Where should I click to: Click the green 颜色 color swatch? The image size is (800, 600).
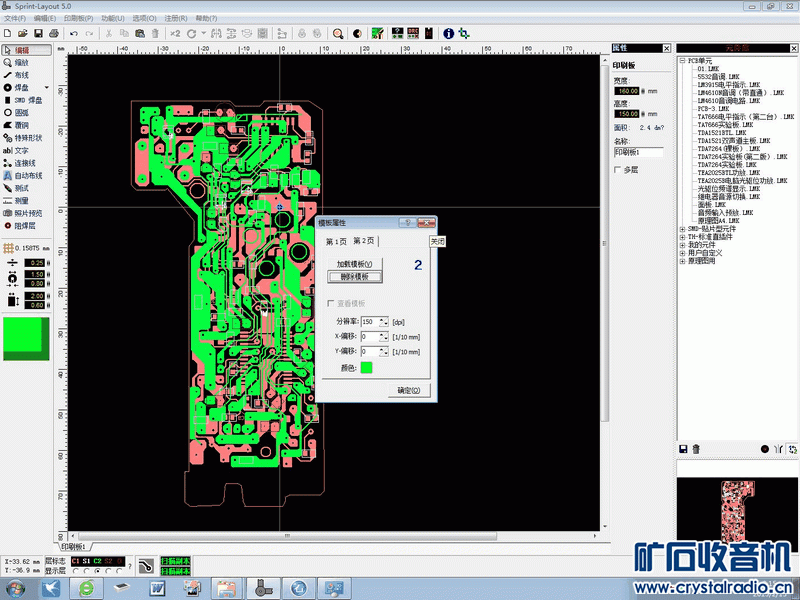click(366, 368)
